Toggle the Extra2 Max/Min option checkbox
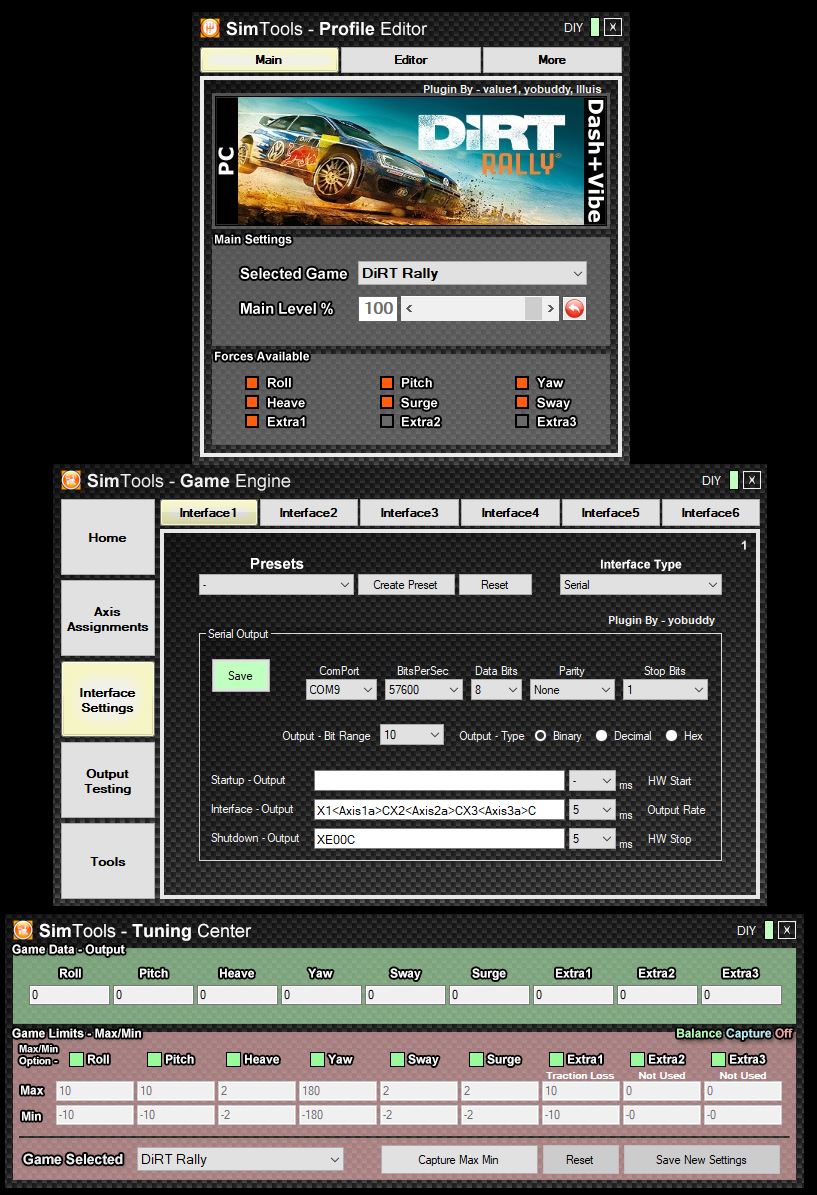Screen dimensions: 817x1195 coord(638,1059)
